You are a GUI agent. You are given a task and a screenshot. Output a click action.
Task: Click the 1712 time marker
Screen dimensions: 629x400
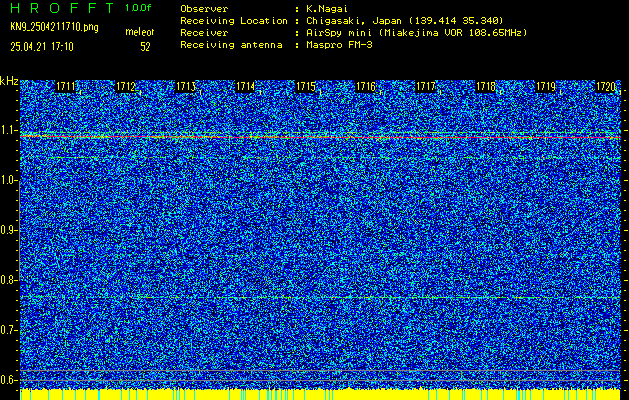coord(125,86)
